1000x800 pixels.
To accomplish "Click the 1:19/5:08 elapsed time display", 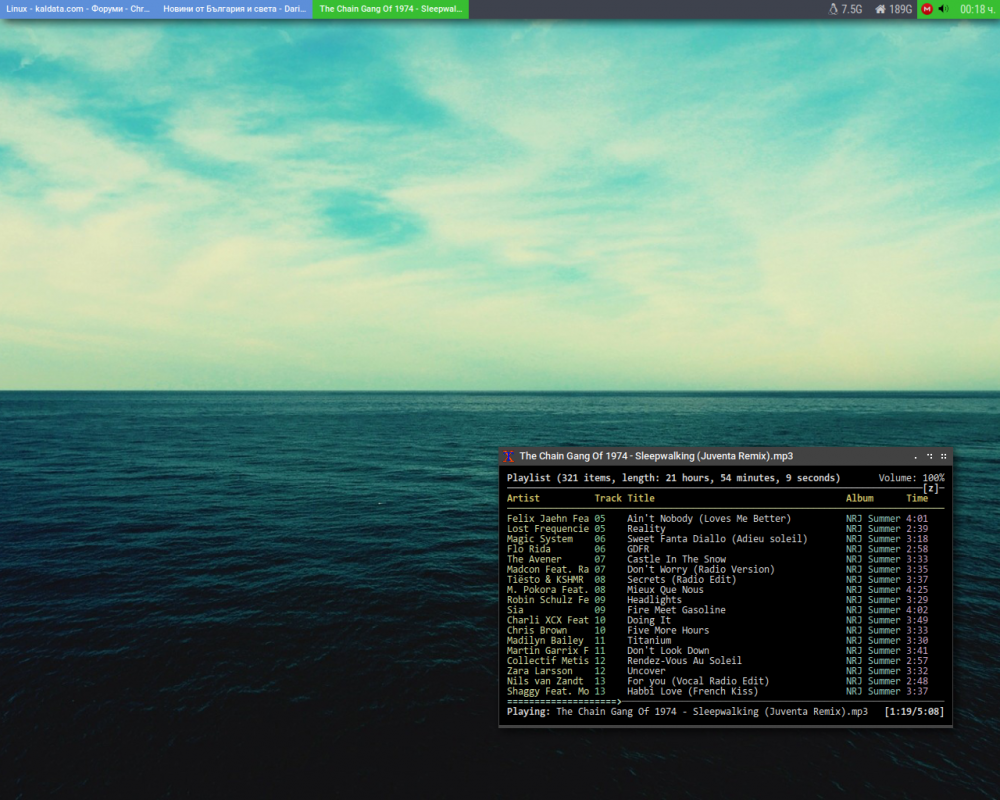I will pyautogui.click(x=914, y=711).
